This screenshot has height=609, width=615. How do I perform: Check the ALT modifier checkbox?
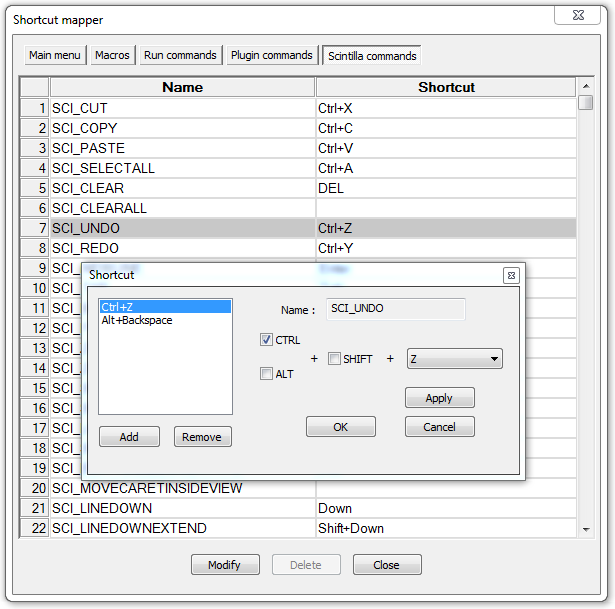267,374
